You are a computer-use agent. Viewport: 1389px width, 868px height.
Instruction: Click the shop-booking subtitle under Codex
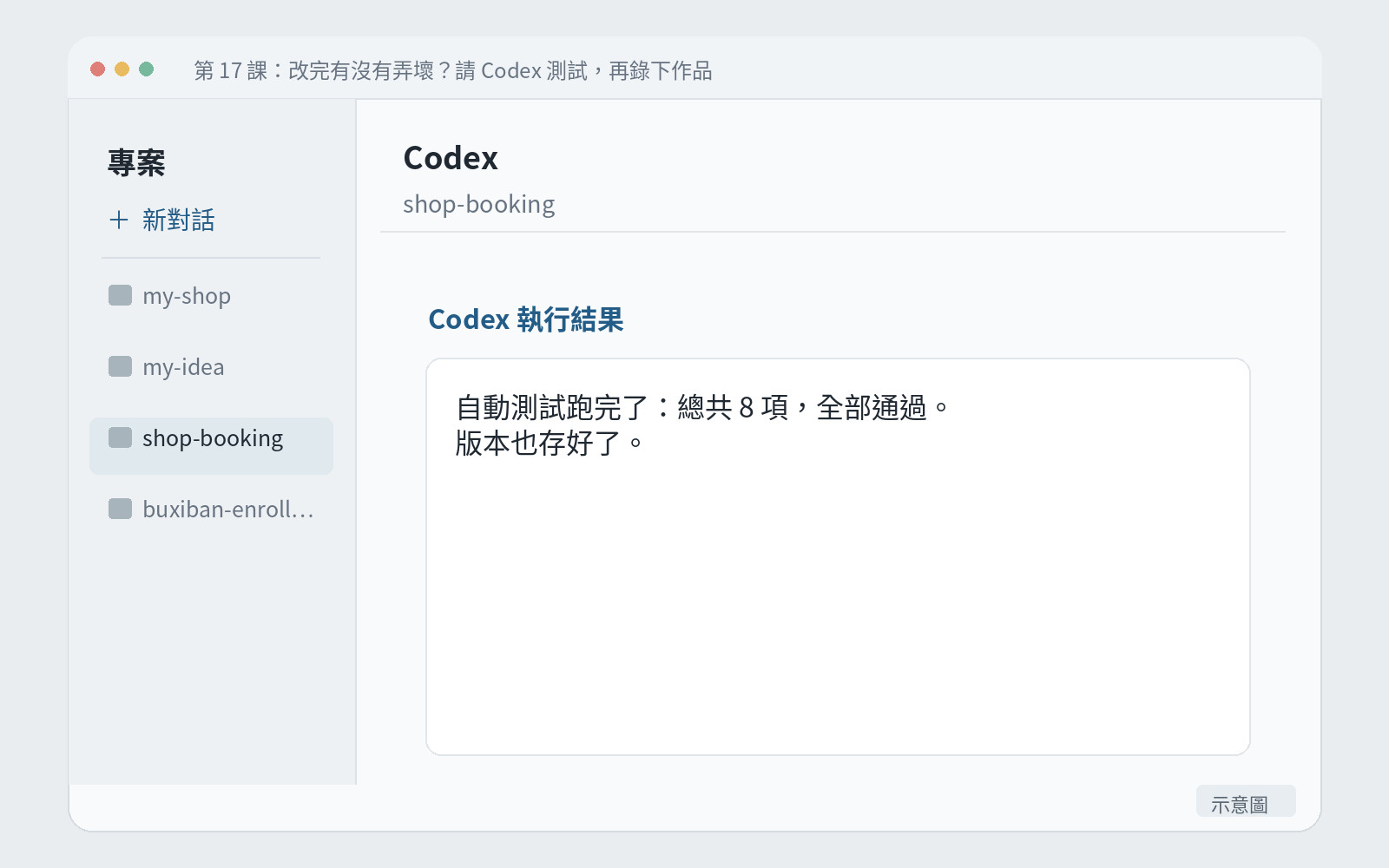(478, 205)
